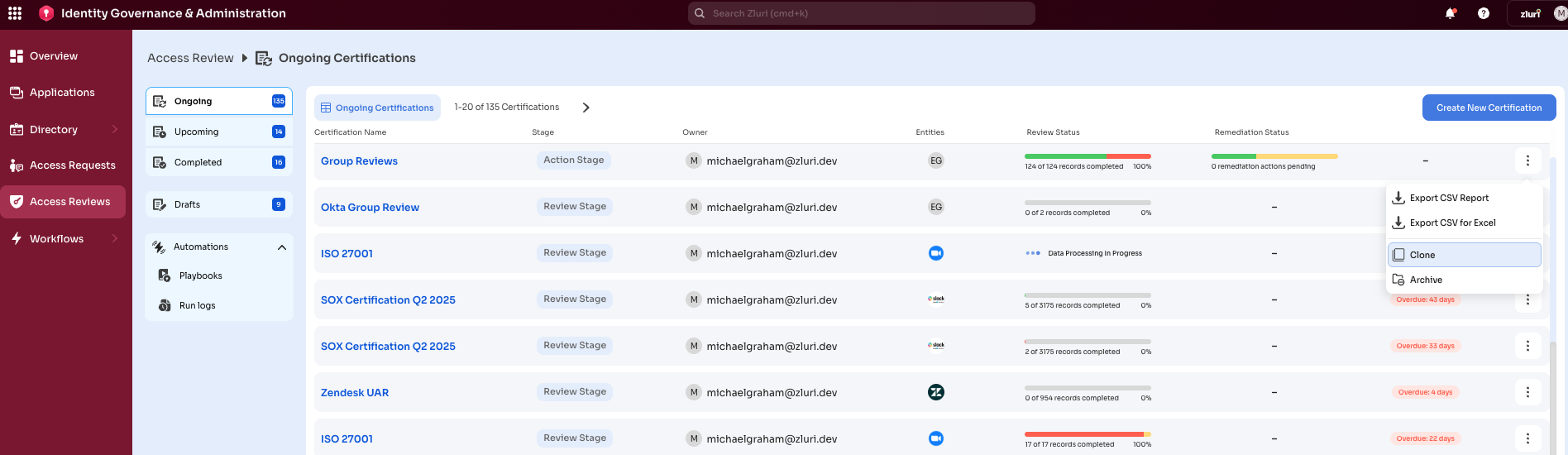This screenshot has width=1568, height=455.
Task: Open the notifications bell
Action: pos(1450,13)
